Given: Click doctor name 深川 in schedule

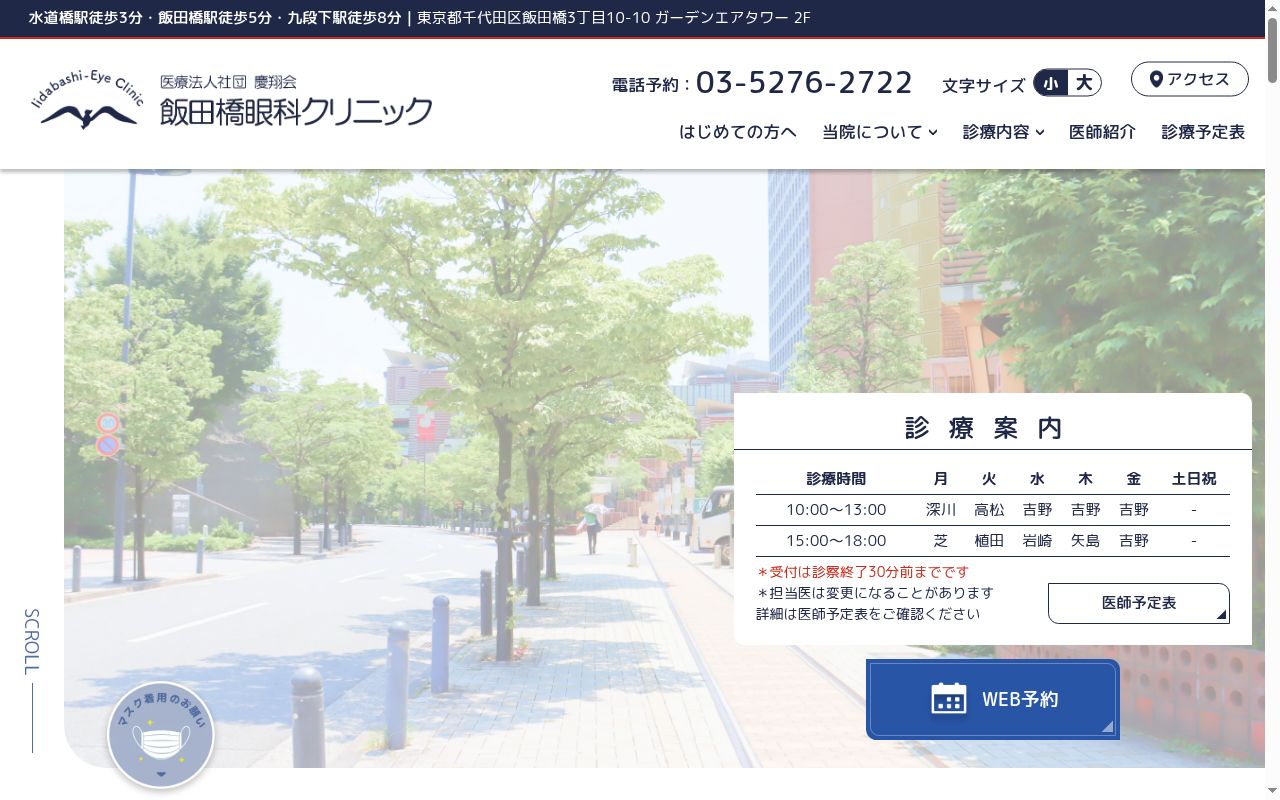Looking at the screenshot, I should click(x=941, y=510).
